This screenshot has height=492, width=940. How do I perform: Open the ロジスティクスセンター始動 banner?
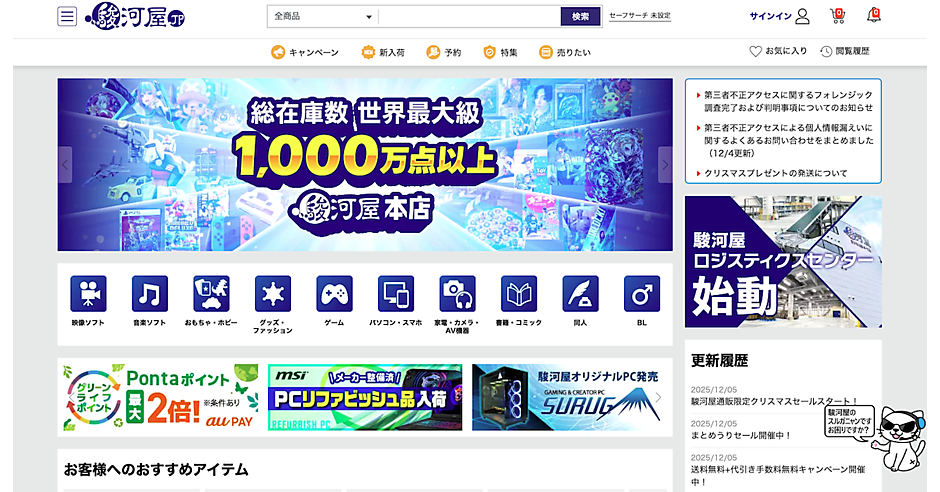783,262
